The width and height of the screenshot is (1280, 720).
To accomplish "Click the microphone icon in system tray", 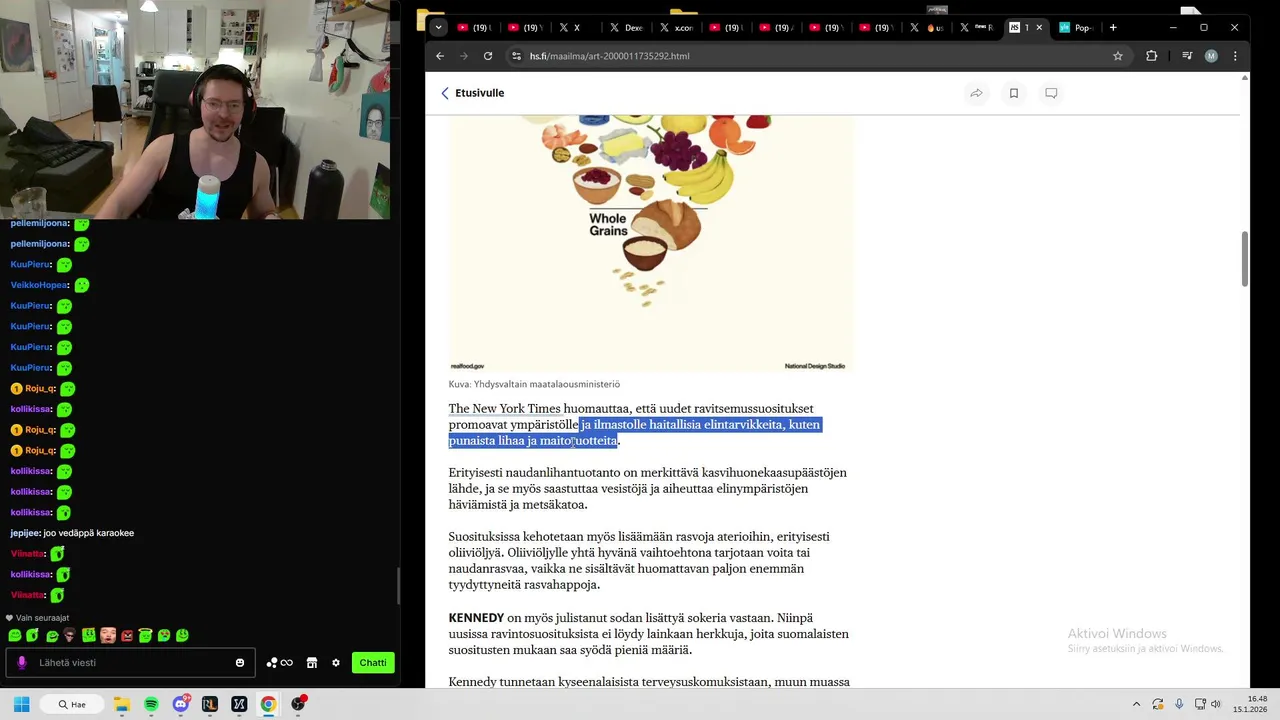I will [x=1179, y=704].
